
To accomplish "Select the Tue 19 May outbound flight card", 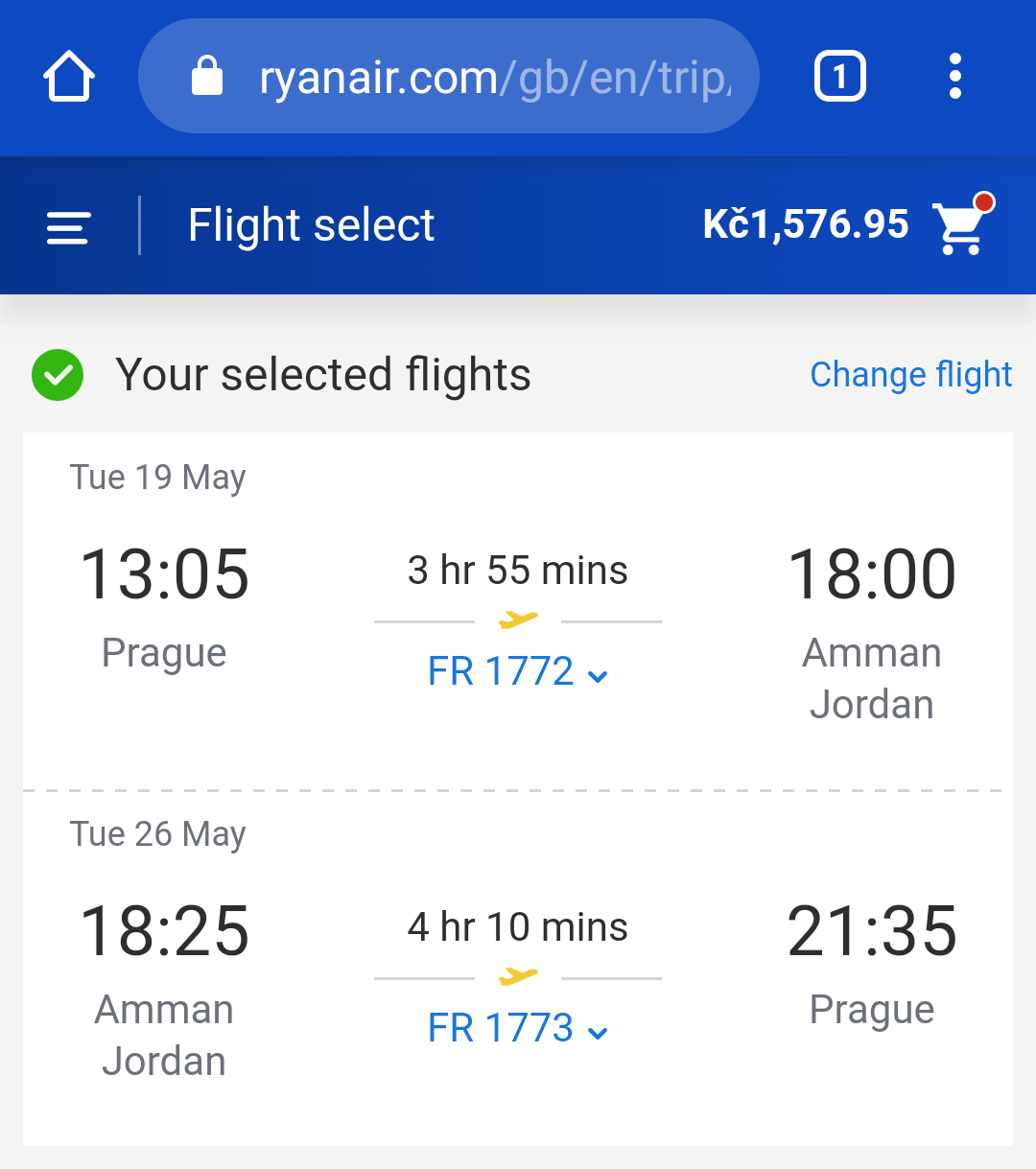I will (518, 611).
